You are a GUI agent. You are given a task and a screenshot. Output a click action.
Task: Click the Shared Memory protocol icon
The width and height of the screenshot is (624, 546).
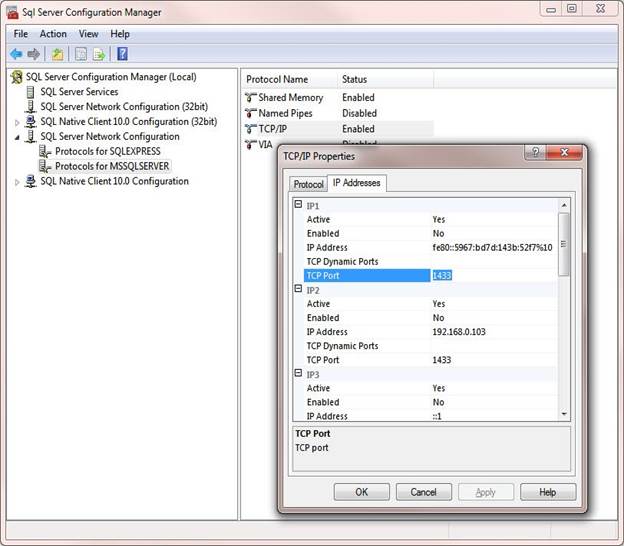coord(250,97)
